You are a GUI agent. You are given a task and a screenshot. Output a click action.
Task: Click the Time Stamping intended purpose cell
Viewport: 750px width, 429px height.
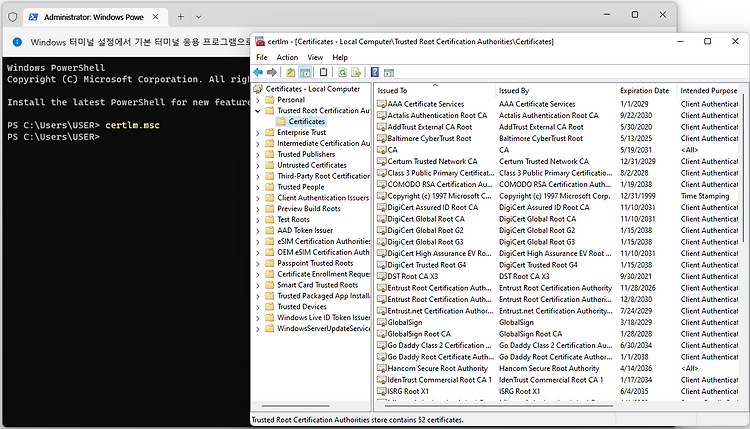tap(705, 196)
